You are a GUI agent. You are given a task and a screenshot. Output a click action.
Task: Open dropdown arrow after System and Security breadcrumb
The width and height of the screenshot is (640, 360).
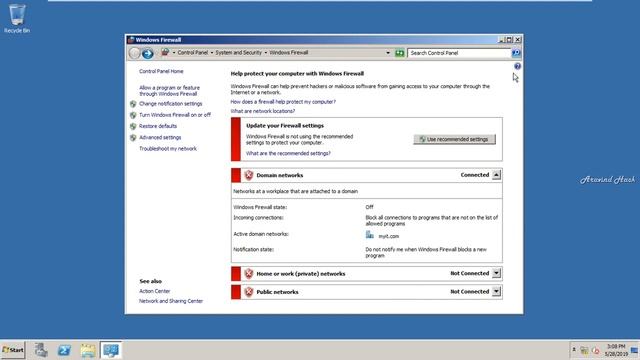pyautogui.click(x=266, y=53)
